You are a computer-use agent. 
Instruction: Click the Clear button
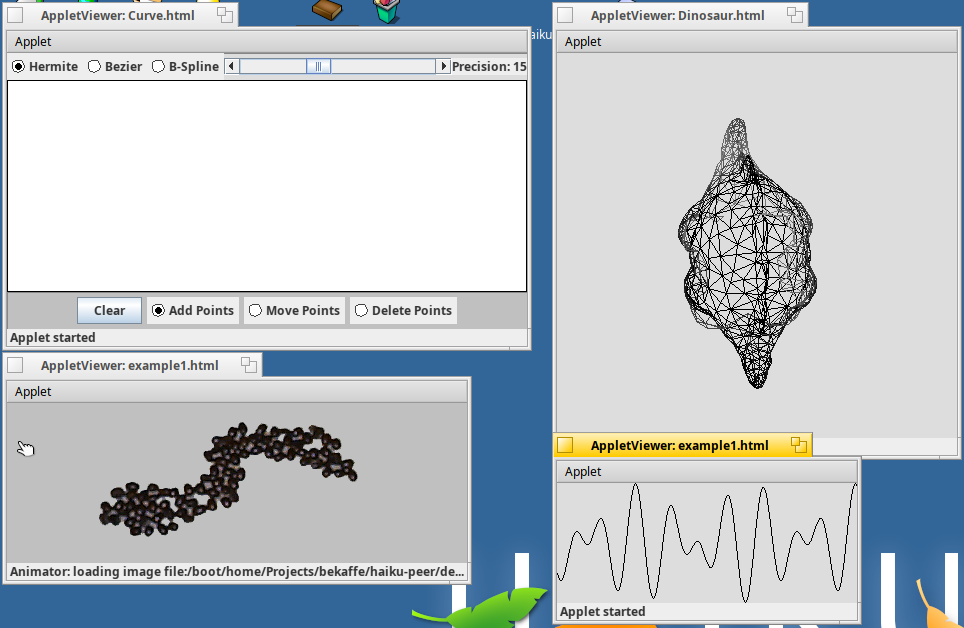click(x=109, y=311)
